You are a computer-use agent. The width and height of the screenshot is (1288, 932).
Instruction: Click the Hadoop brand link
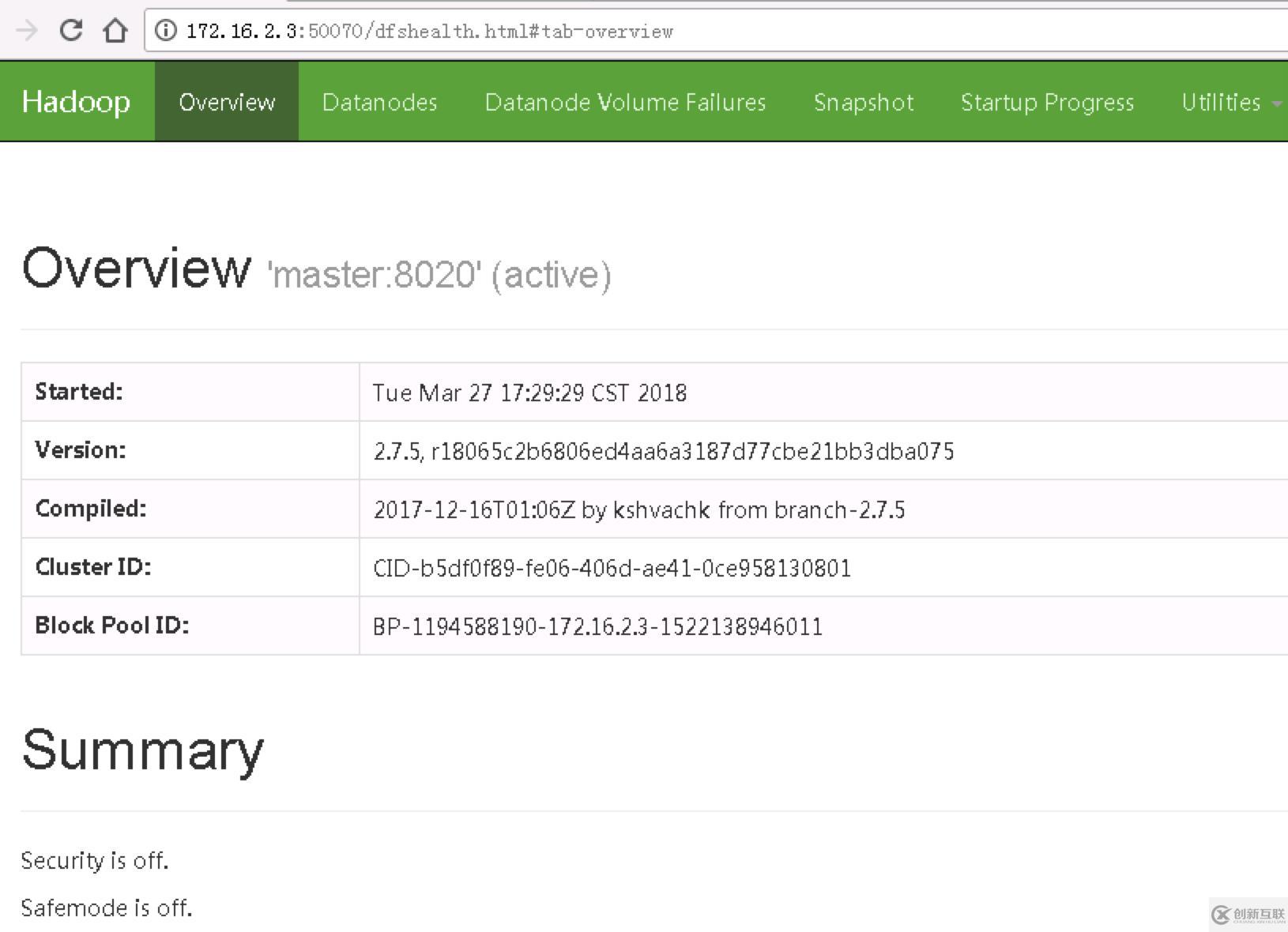tap(76, 102)
